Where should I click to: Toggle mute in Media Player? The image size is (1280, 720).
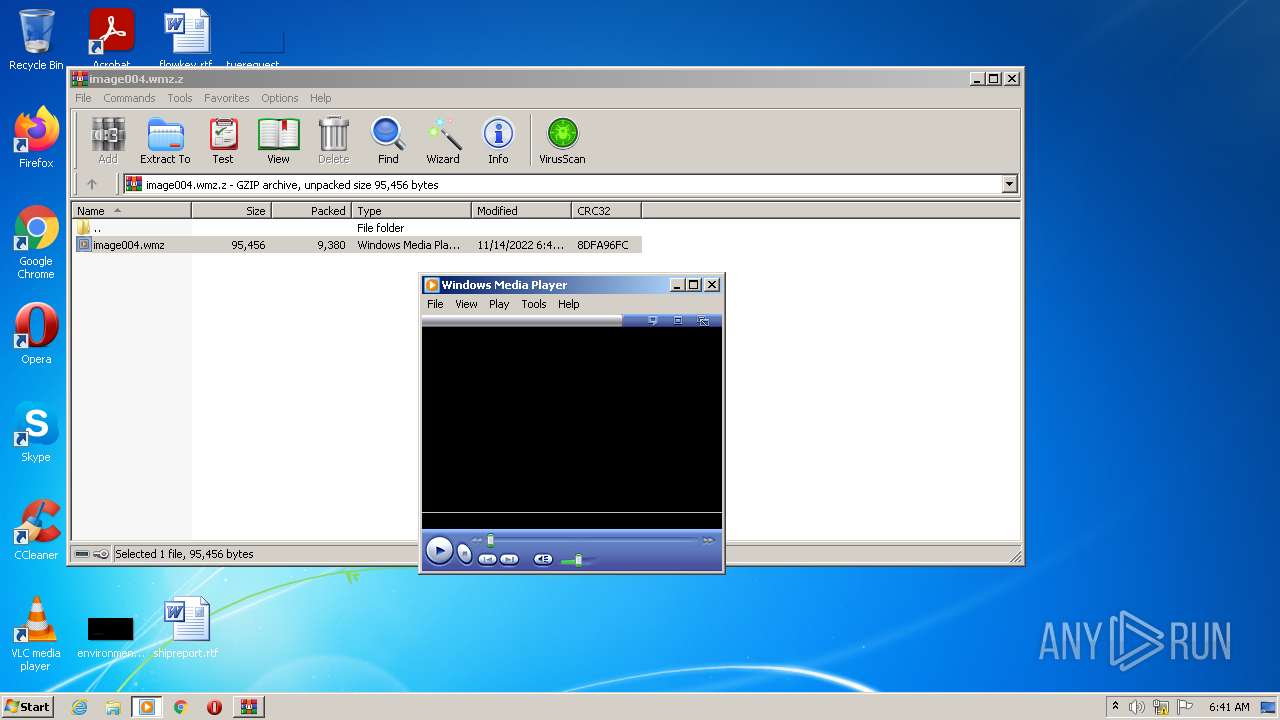pos(543,559)
